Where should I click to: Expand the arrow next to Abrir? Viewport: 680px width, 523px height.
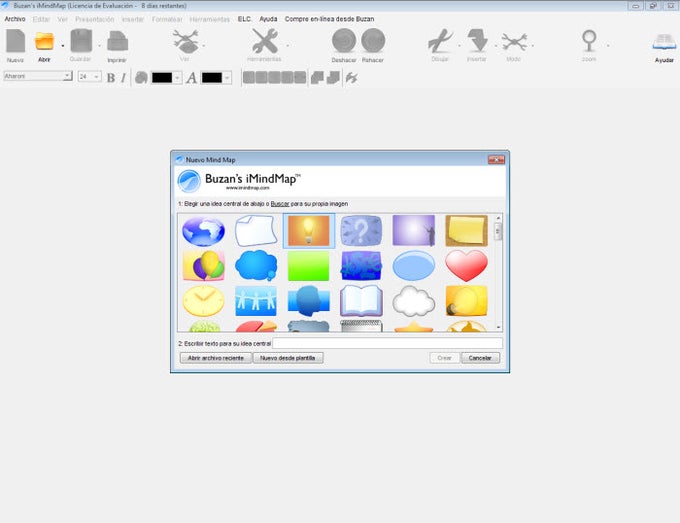[62, 46]
